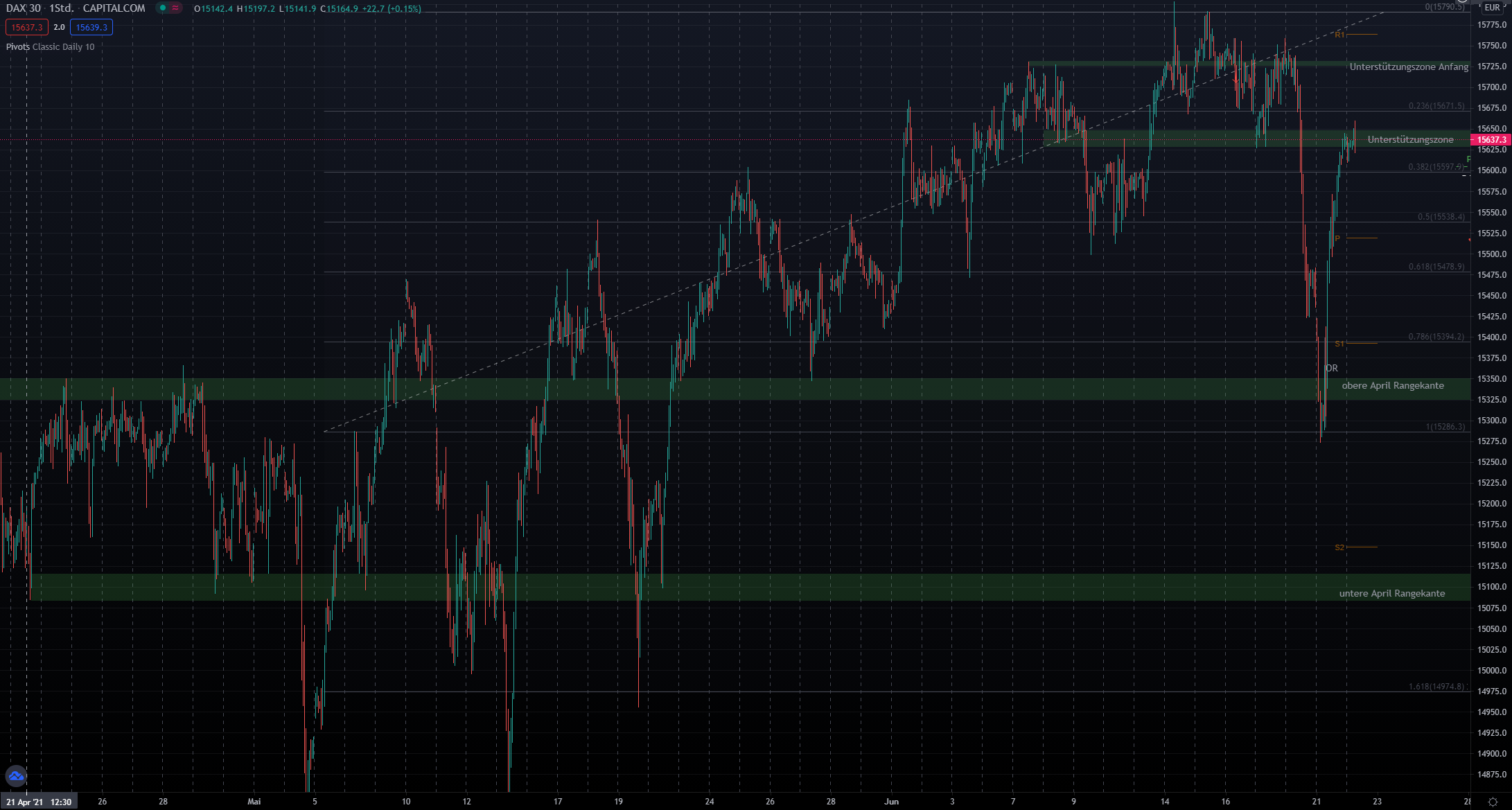Click the 1Std. interval label in legend
This screenshot has height=810, width=1512.
pos(61,8)
